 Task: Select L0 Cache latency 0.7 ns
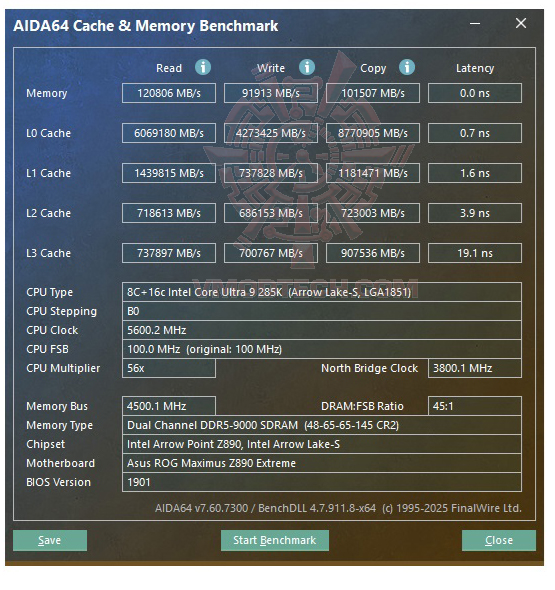click(x=475, y=133)
